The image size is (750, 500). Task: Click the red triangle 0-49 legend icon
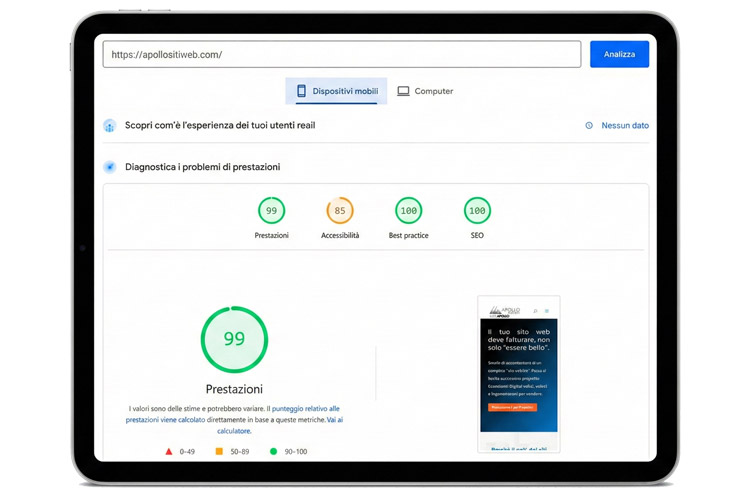tap(168, 451)
